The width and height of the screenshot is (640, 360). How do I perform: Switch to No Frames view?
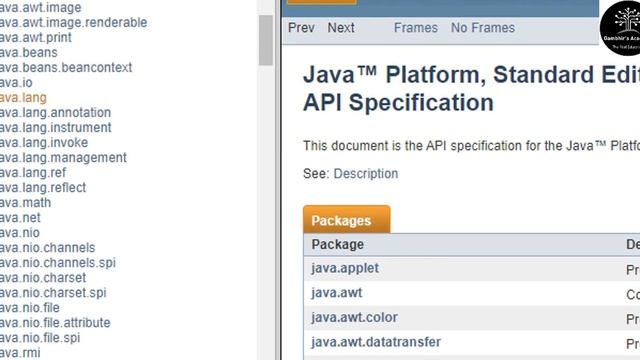coord(482,28)
